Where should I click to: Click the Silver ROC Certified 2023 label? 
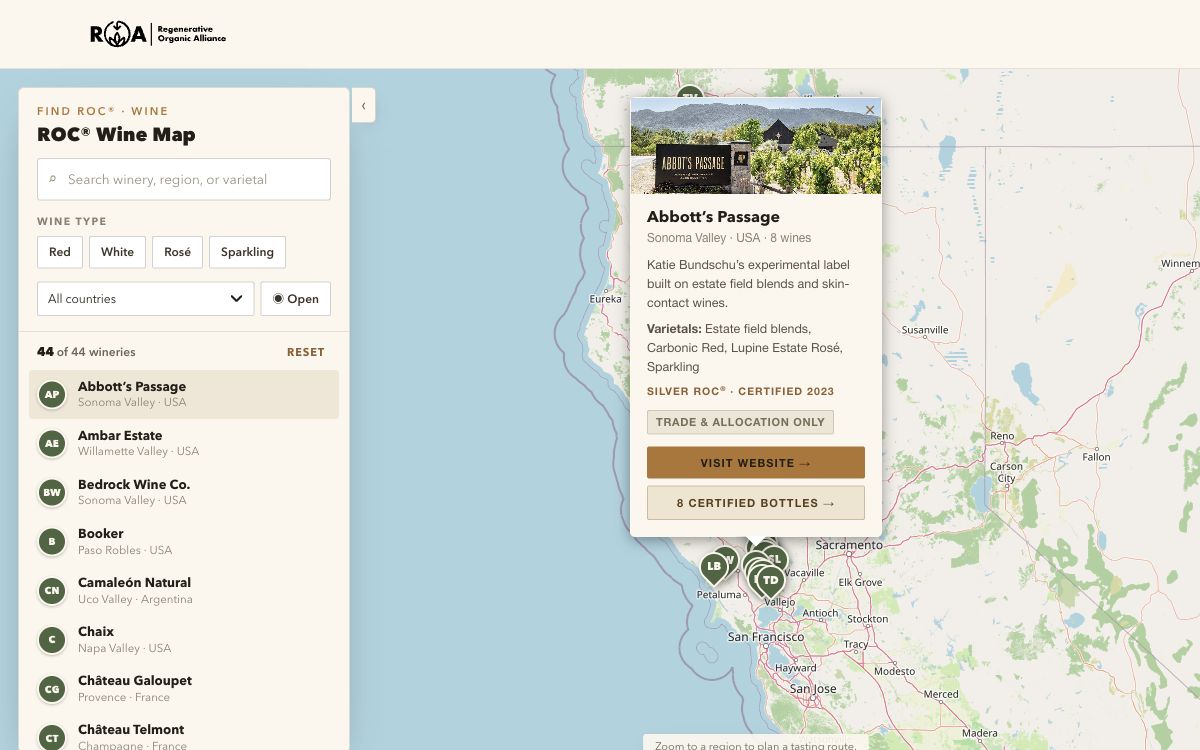click(x=740, y=391)
